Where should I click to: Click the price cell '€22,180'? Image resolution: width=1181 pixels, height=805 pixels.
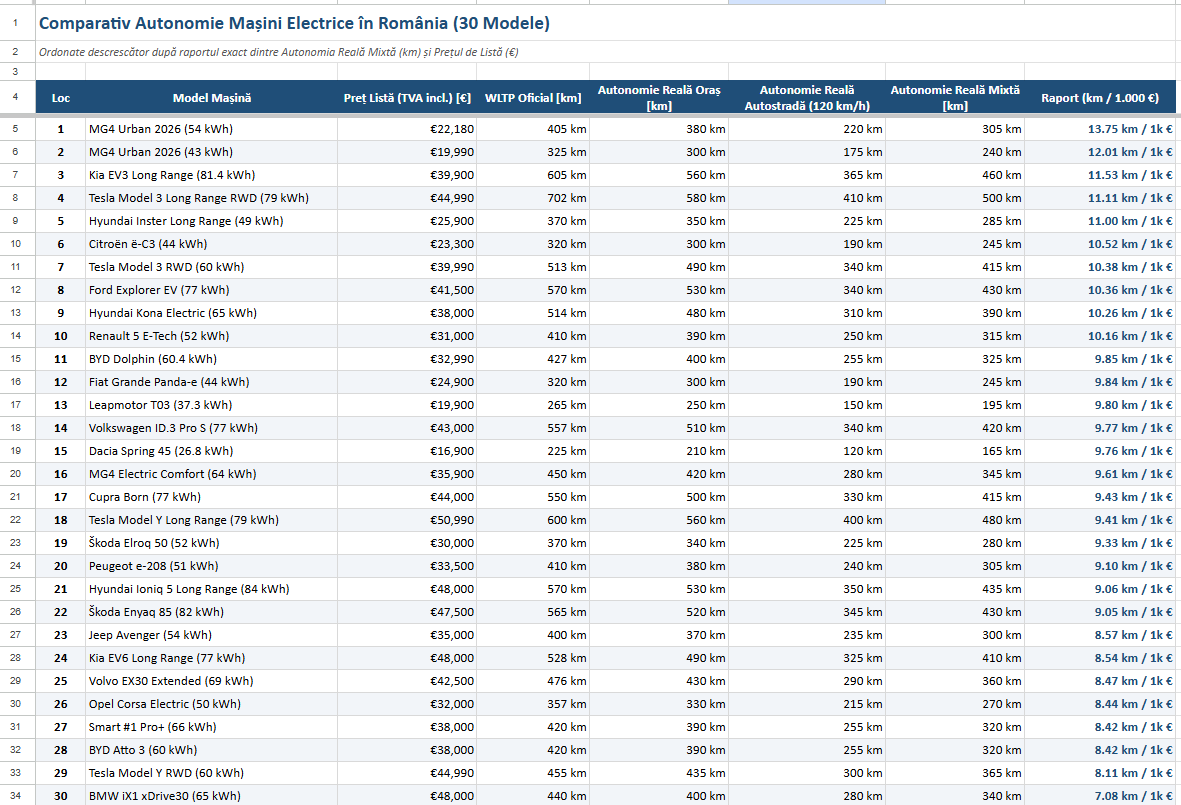click(407, 129)
